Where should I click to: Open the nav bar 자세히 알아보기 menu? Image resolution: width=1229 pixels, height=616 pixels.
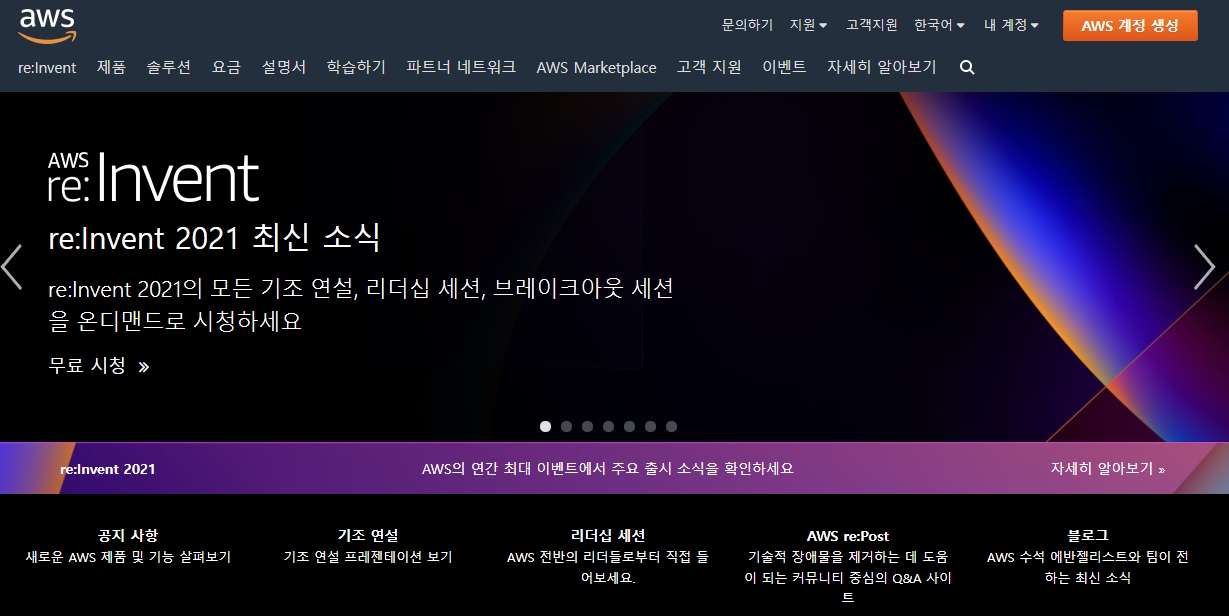pyautogui.click(x=882, y=68)
